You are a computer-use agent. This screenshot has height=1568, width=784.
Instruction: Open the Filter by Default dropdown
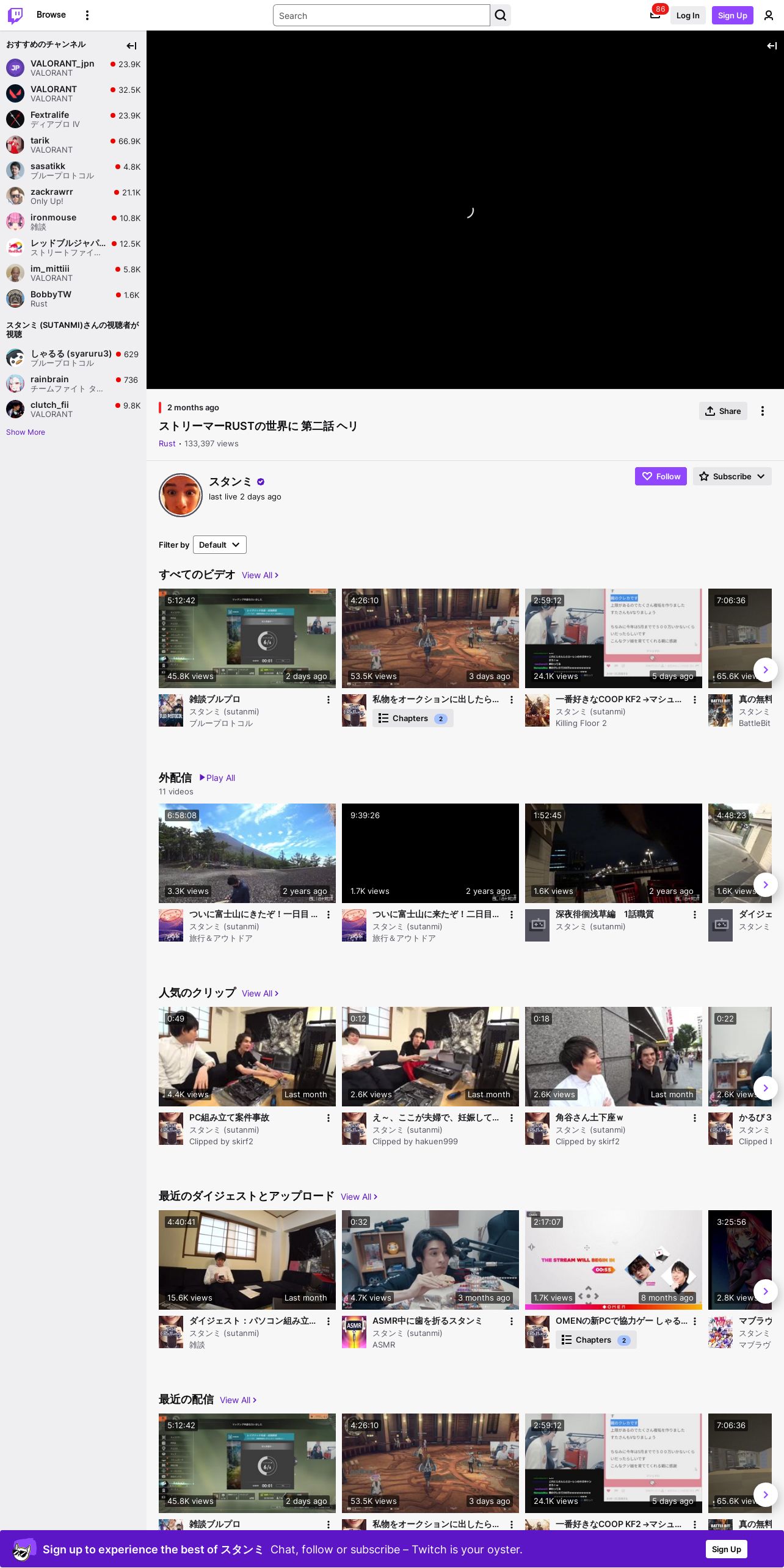220,545
